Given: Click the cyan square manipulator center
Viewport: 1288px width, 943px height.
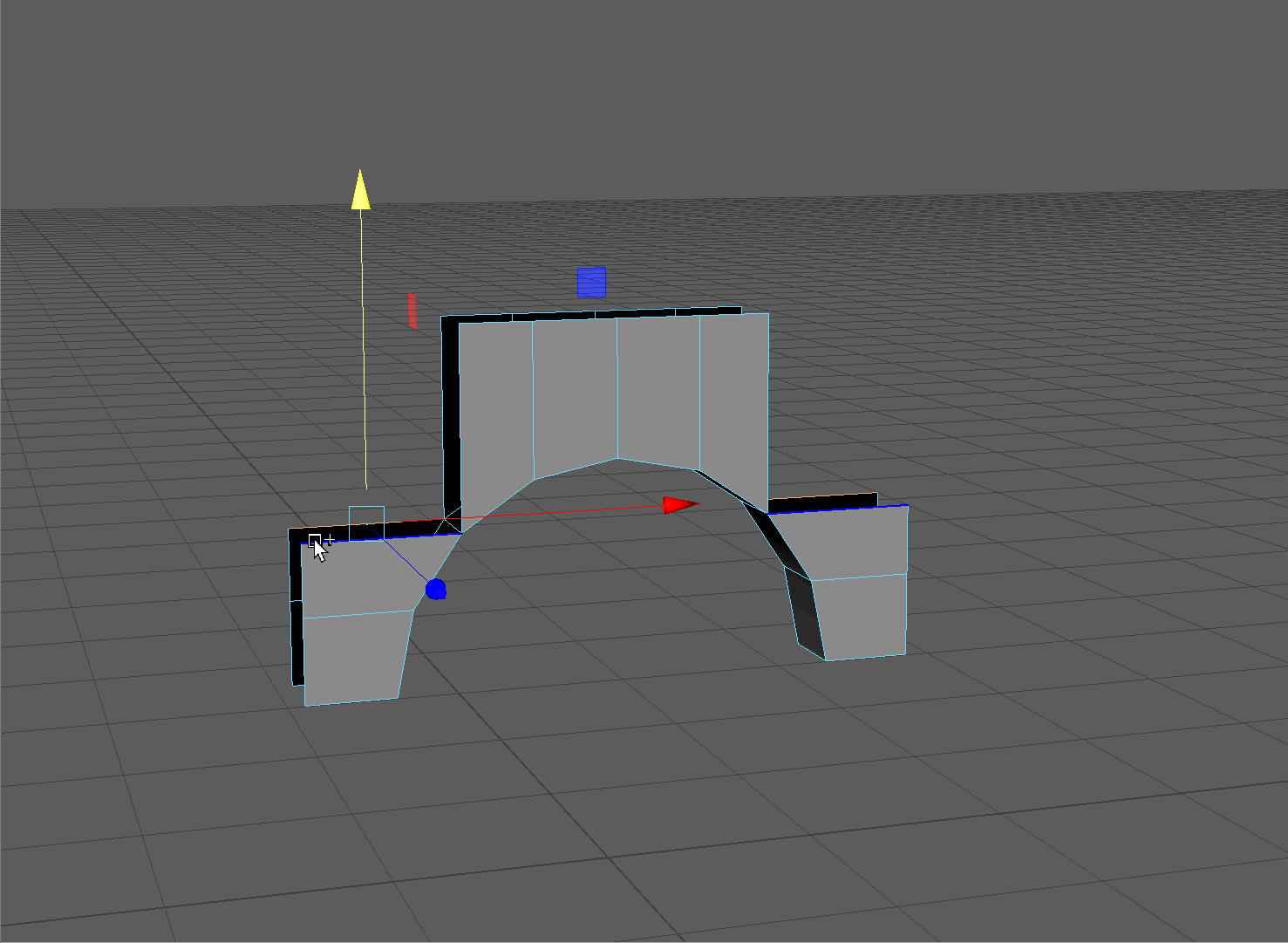Looking at the screenshot, I should (x=366, y=523).
